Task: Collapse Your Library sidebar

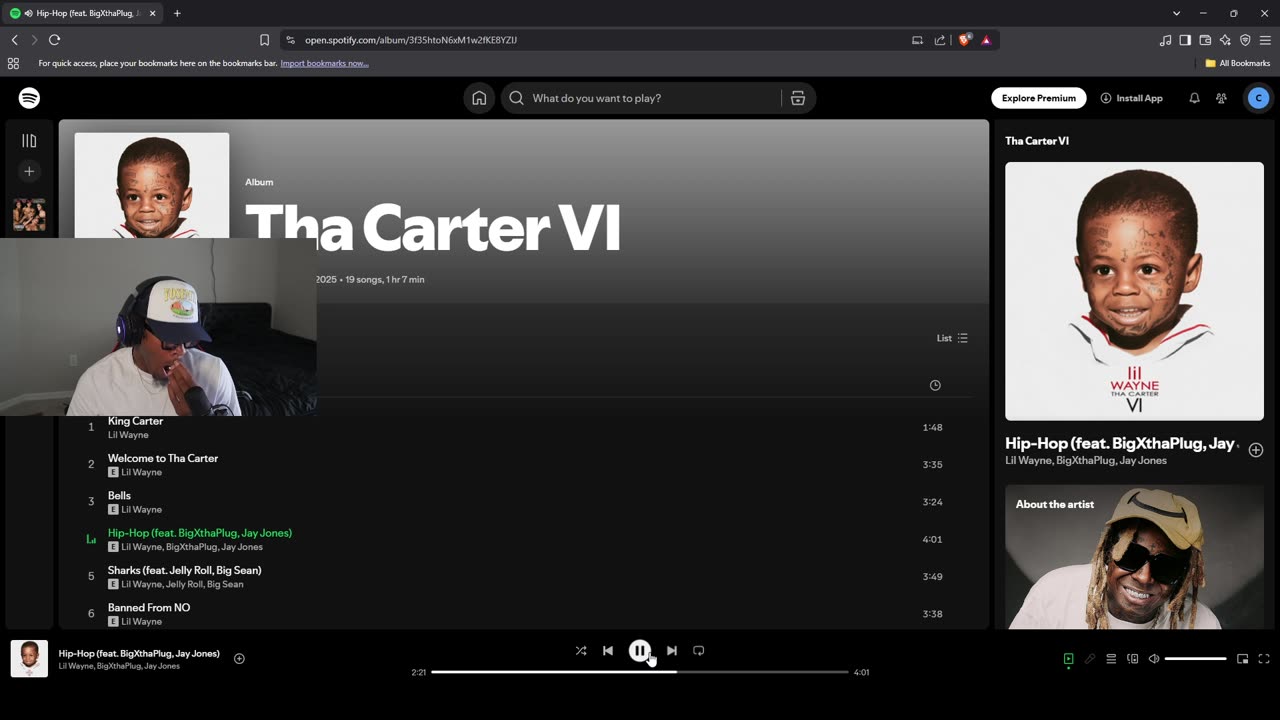Action: coord(29,141)
